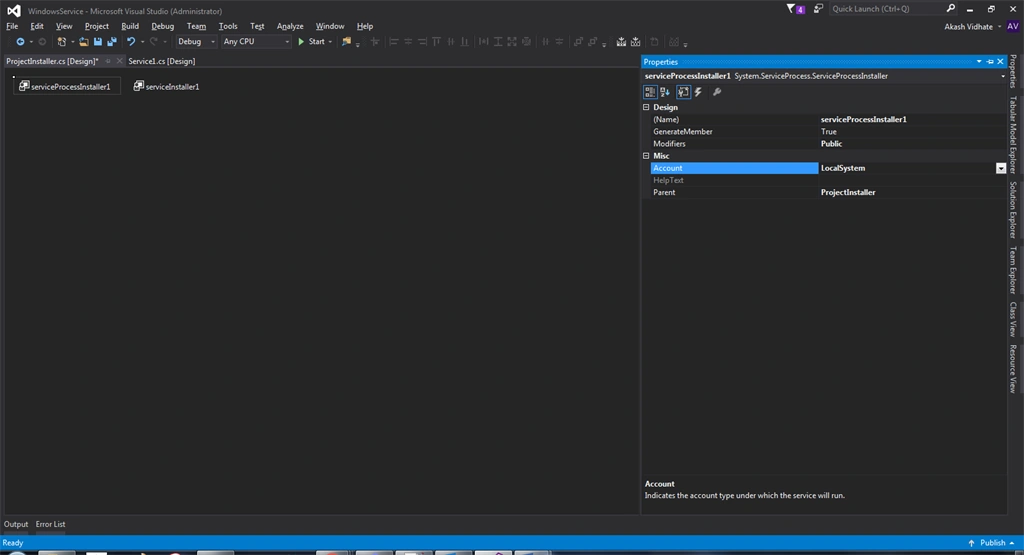Switch to the Service1.cs [Design] tab
Image resolution: width=1024 pixels, height=555 pixels.
coord(161,61)
